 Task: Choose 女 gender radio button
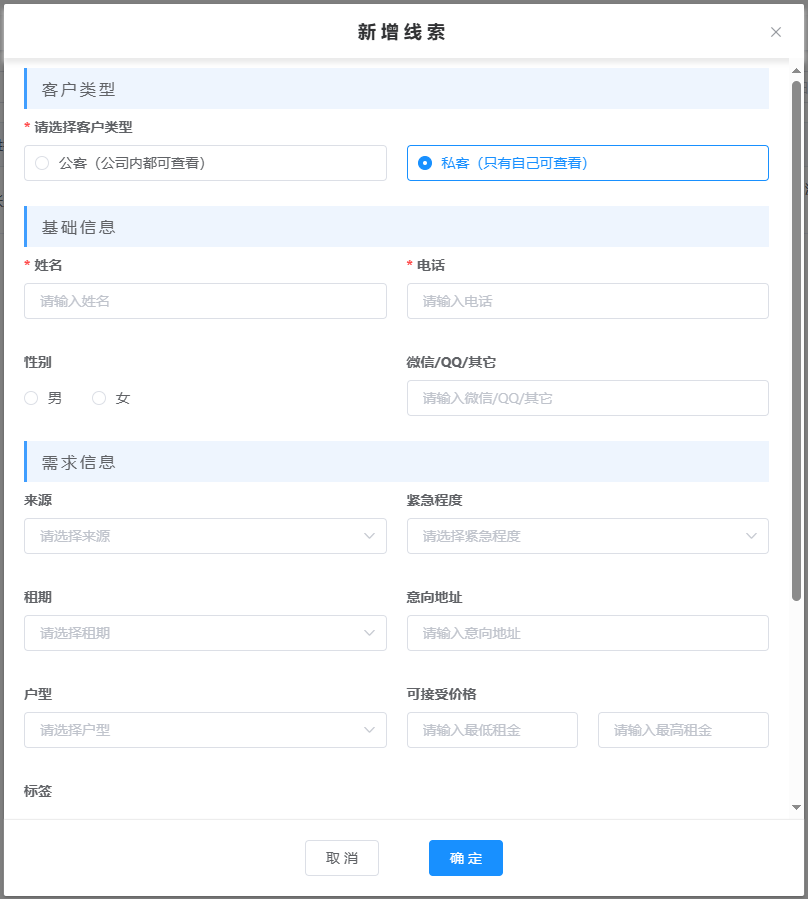[x=99, y=398]
